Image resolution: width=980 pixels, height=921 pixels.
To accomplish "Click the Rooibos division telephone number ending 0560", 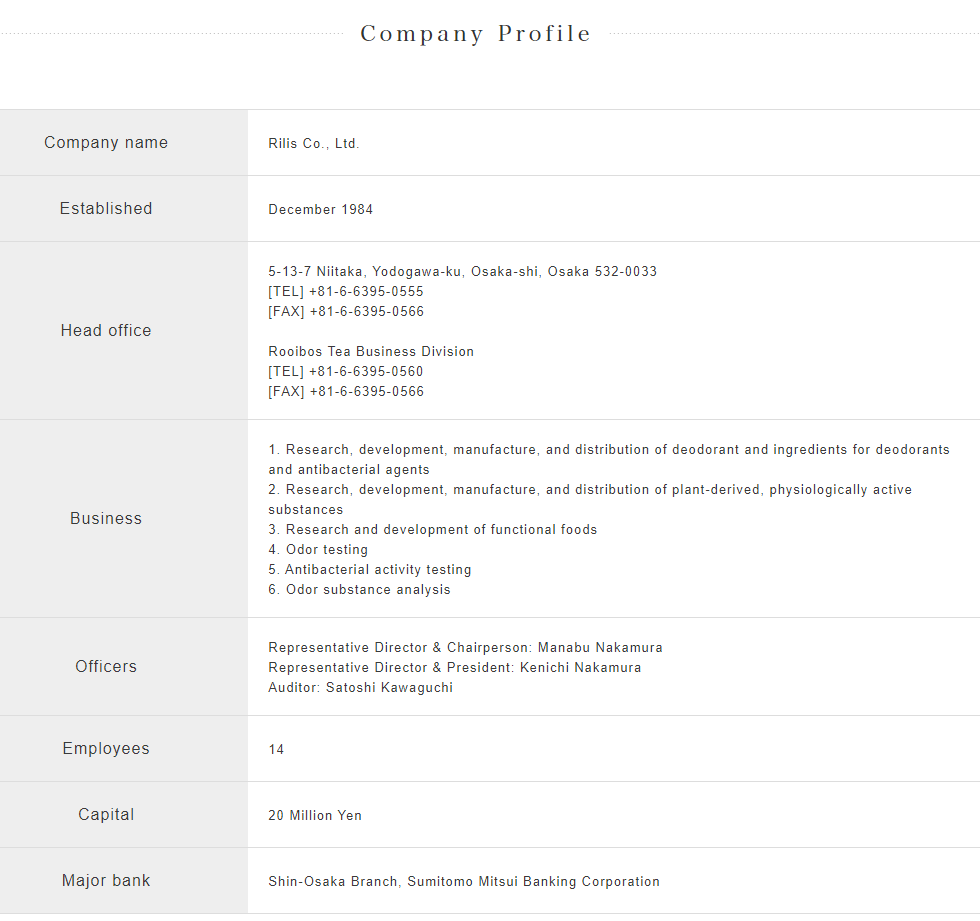I will pyautogui.click(x=346, y=372).
